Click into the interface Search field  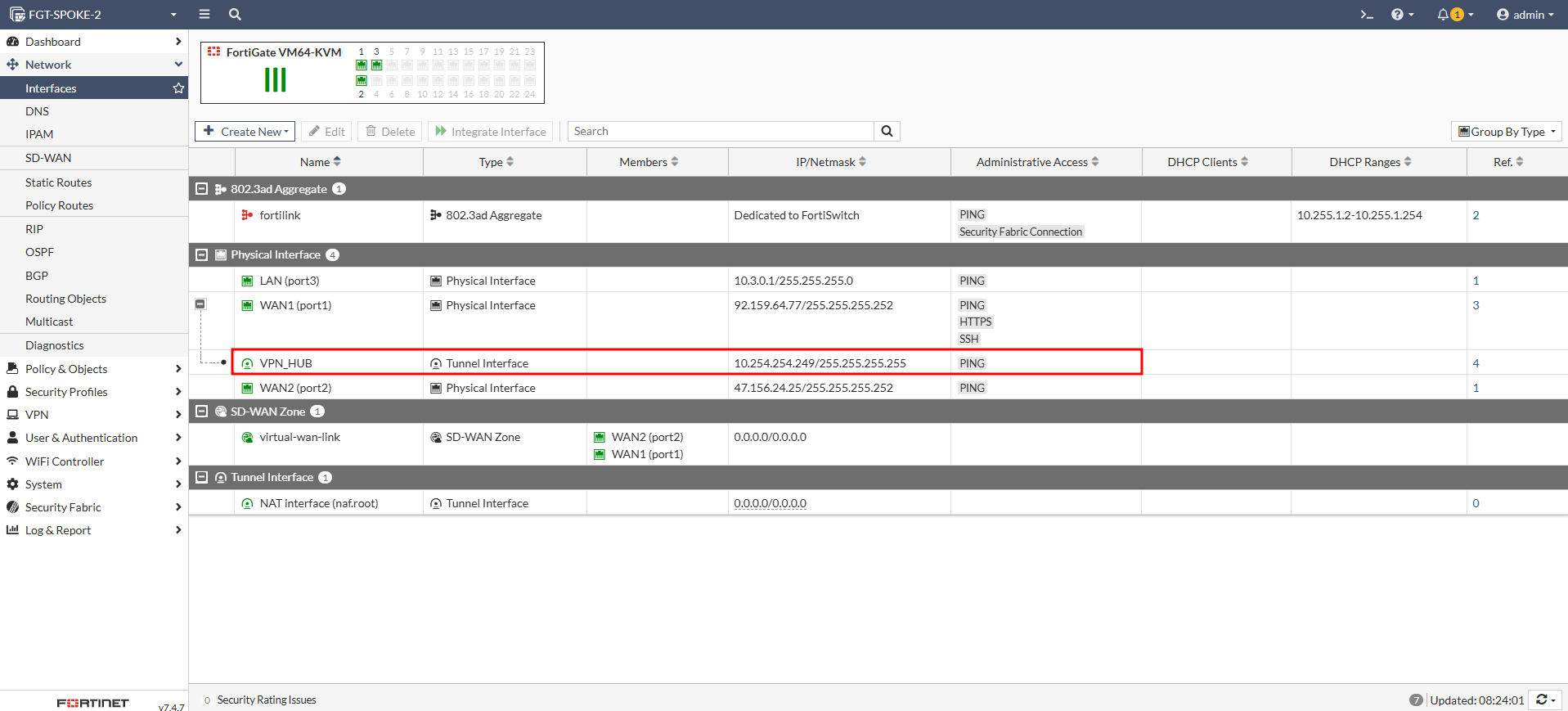click(x=721, y=131)
